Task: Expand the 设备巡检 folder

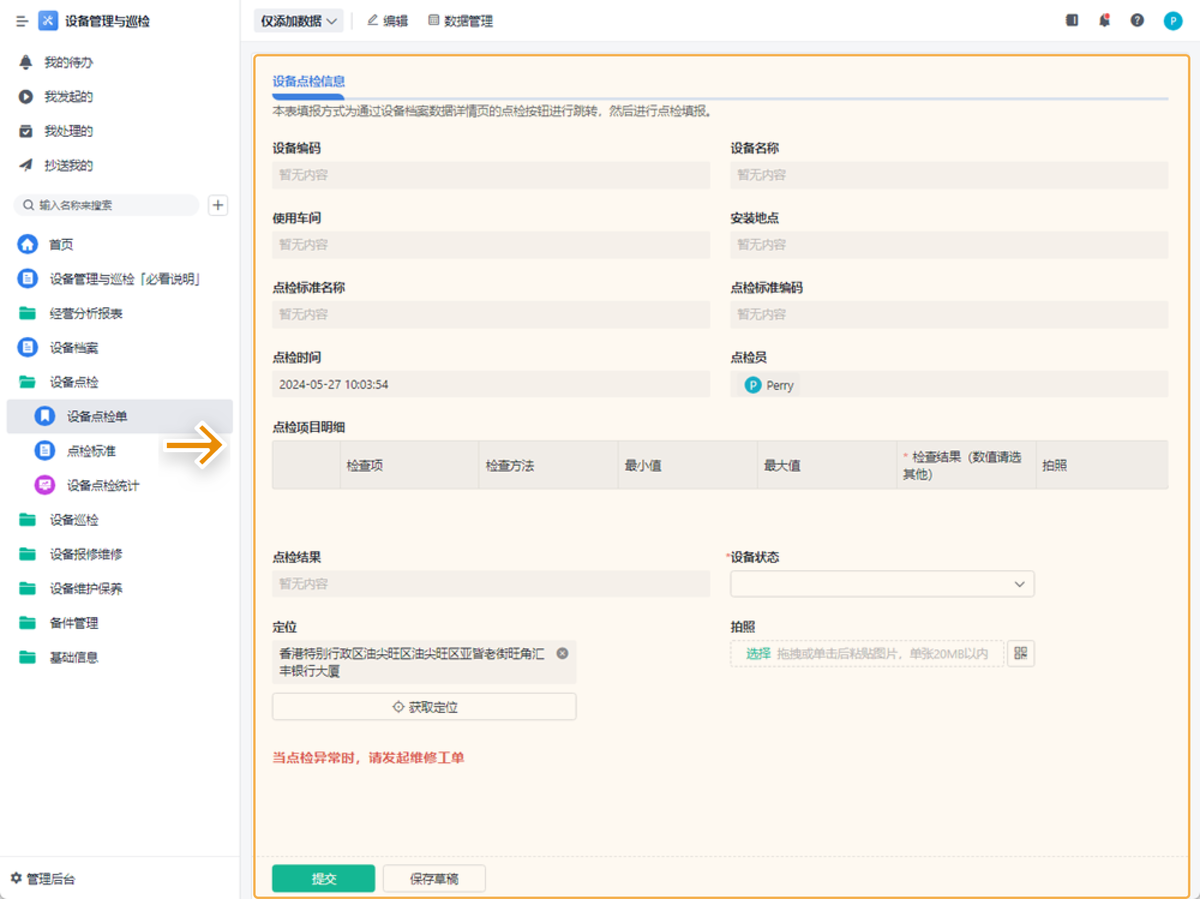Action: tap(74, 520)
